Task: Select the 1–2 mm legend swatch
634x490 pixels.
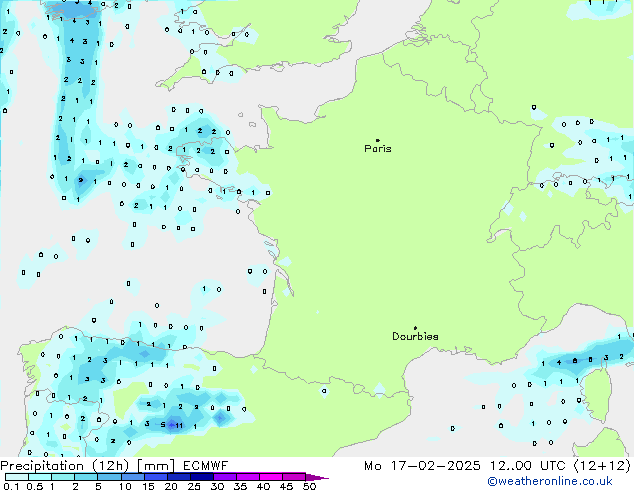Action: click(x=63, y=477)
